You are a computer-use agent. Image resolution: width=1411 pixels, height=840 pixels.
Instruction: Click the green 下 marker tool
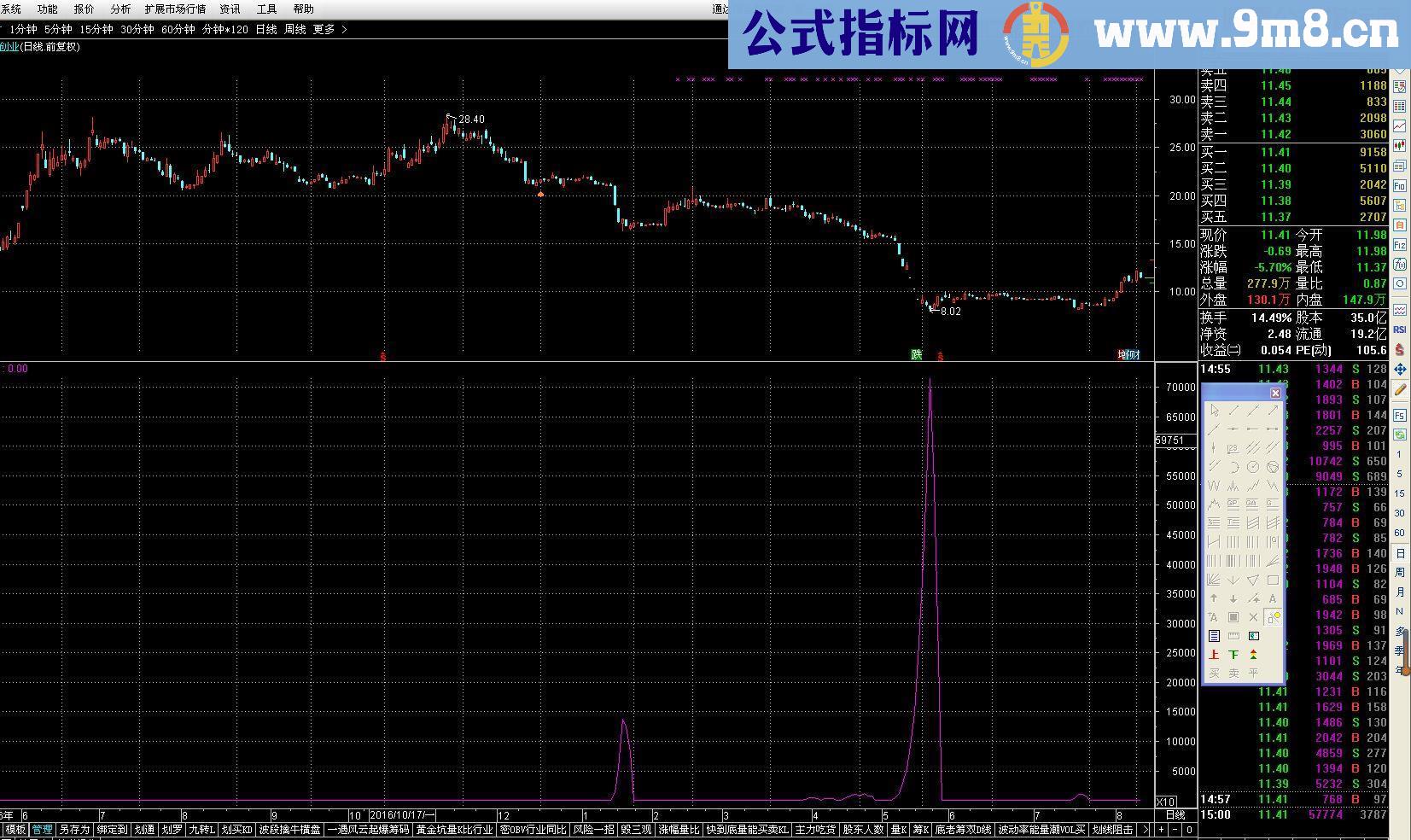[x=1233, y=653]
